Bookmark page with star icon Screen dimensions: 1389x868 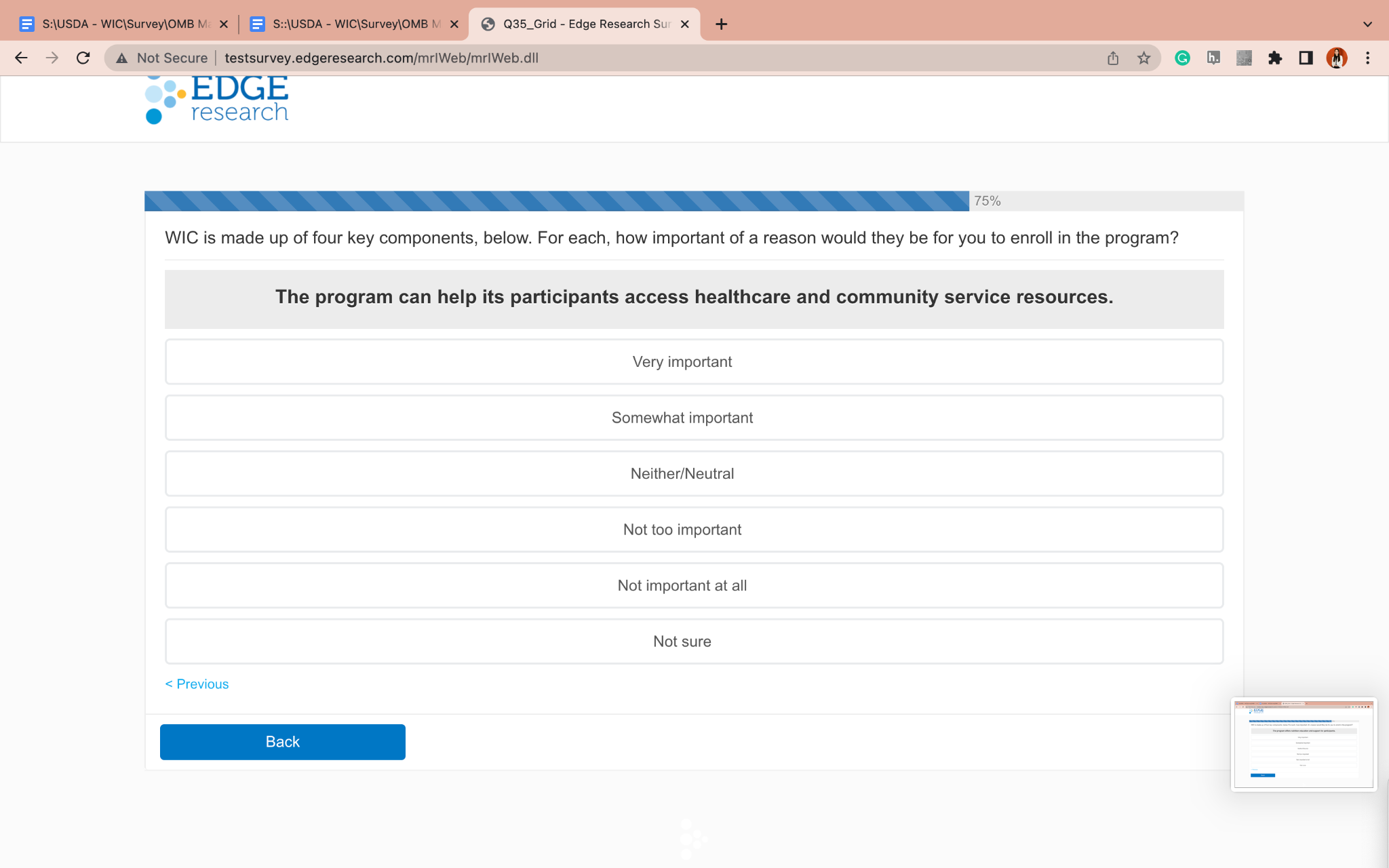[x=1144, y=58]
